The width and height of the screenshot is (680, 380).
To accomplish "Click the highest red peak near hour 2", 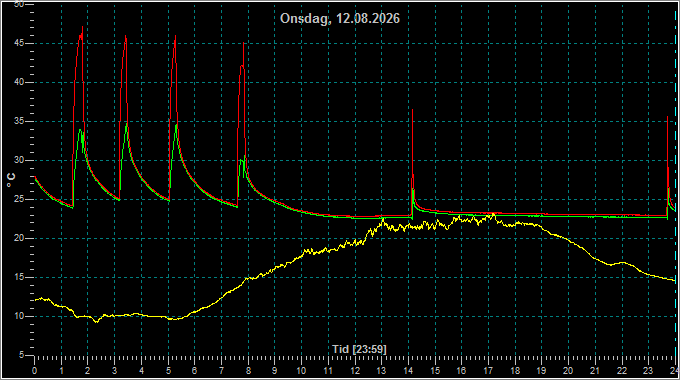I will point(82,27).
